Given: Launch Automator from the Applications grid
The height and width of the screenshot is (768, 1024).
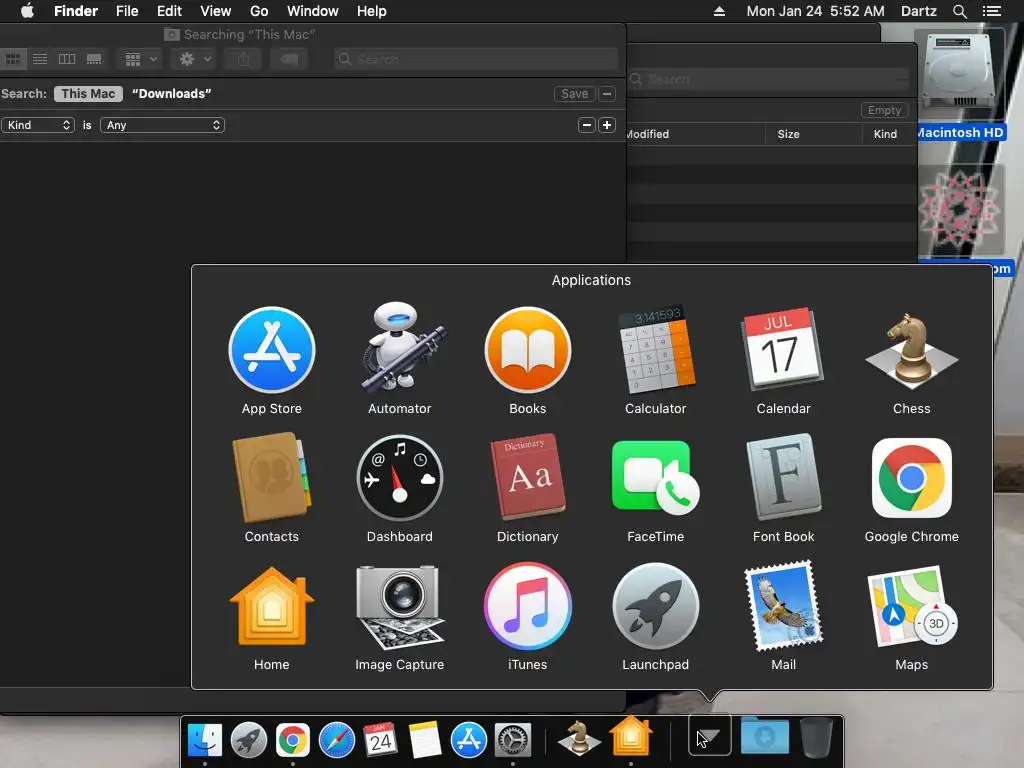Looking at the screenshot, I should 400,348.
